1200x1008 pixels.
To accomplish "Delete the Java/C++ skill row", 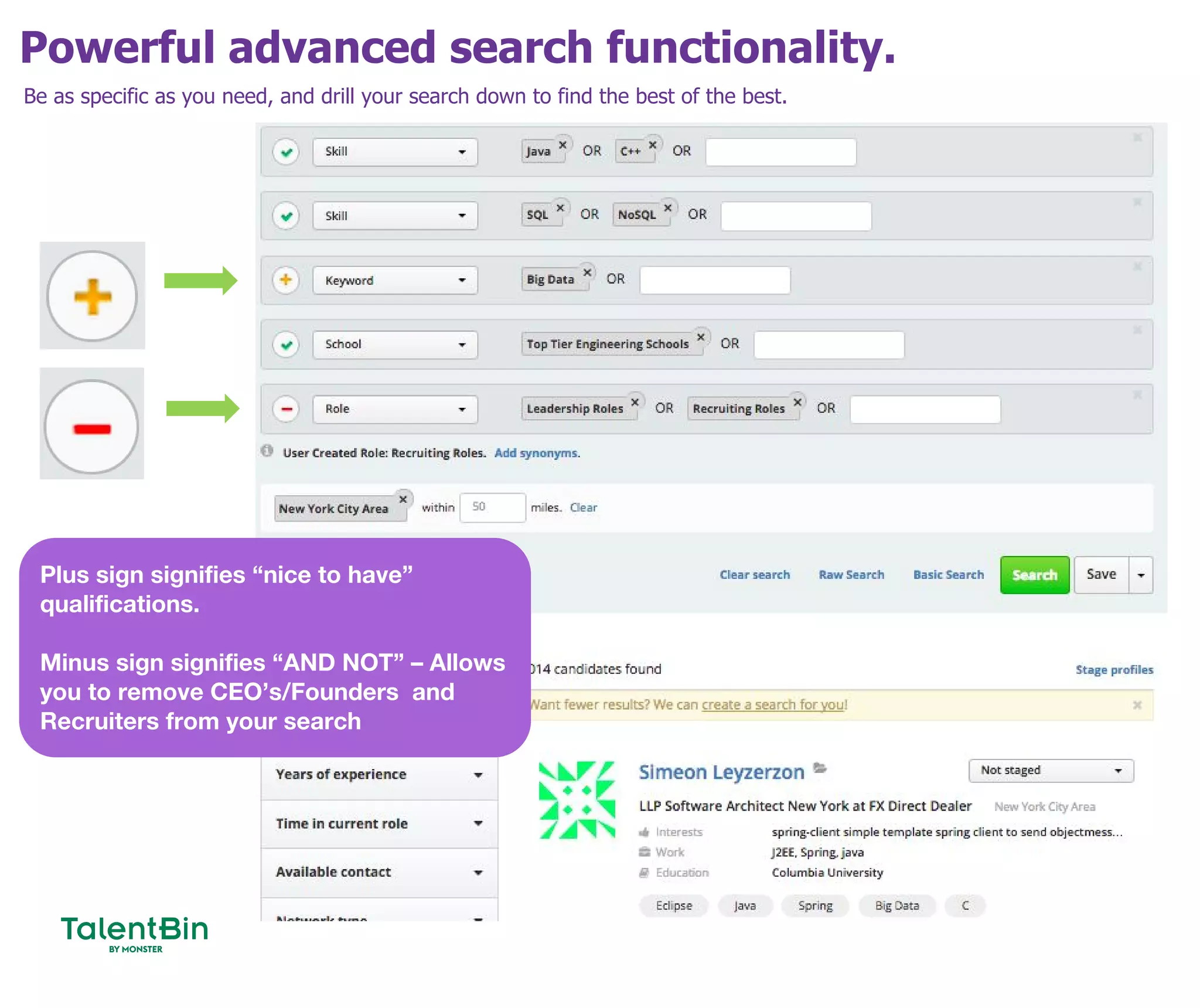I will click(x=1137, y=138).
